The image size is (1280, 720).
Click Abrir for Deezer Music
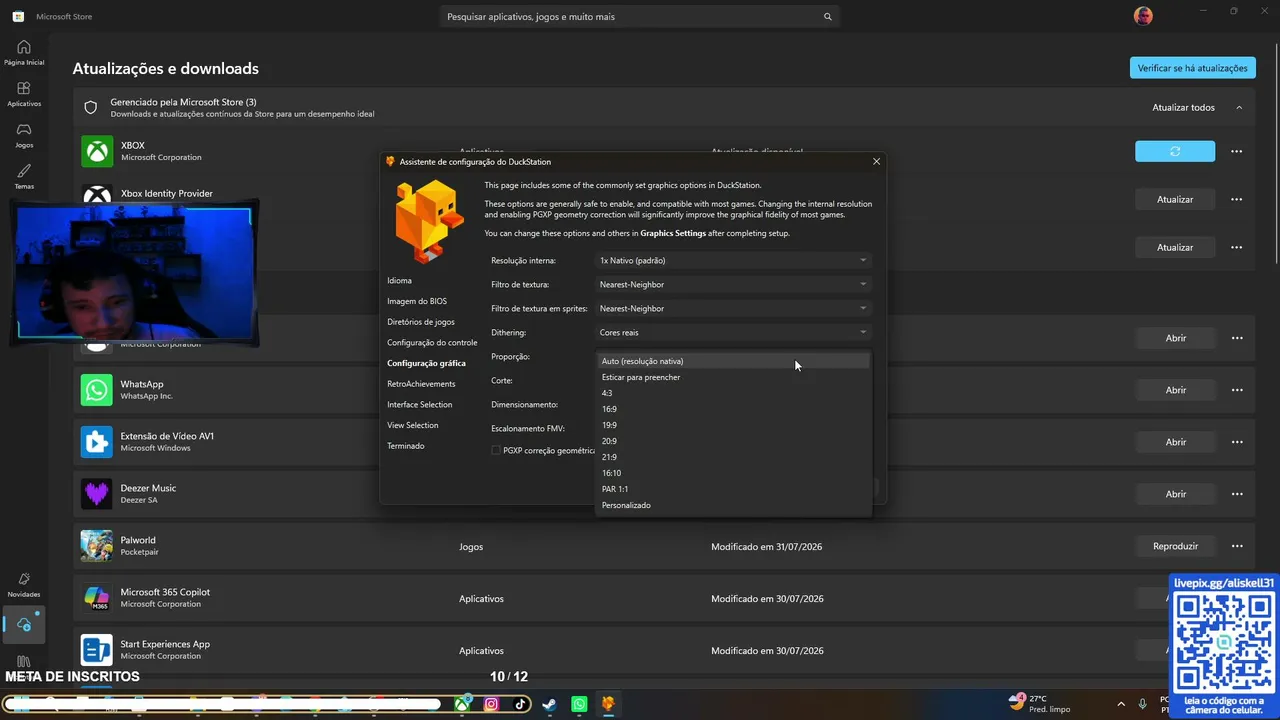coord(1175,494)
